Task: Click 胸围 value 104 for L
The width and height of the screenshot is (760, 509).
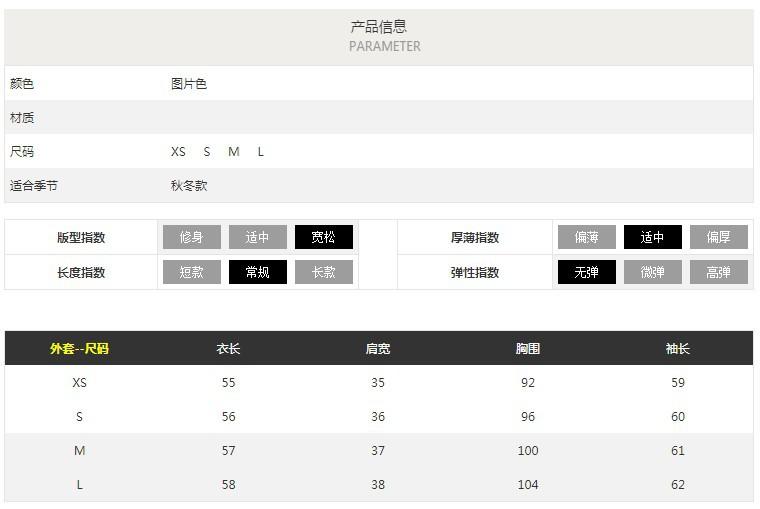Action: (x=528, y=484)
